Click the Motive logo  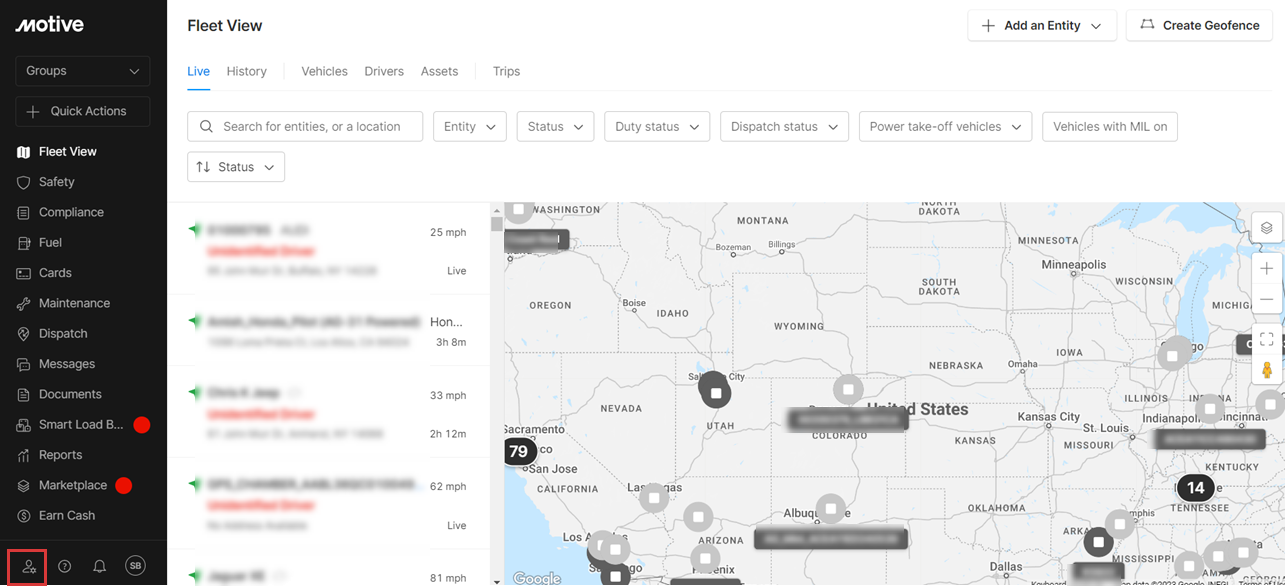click(49, 25)
